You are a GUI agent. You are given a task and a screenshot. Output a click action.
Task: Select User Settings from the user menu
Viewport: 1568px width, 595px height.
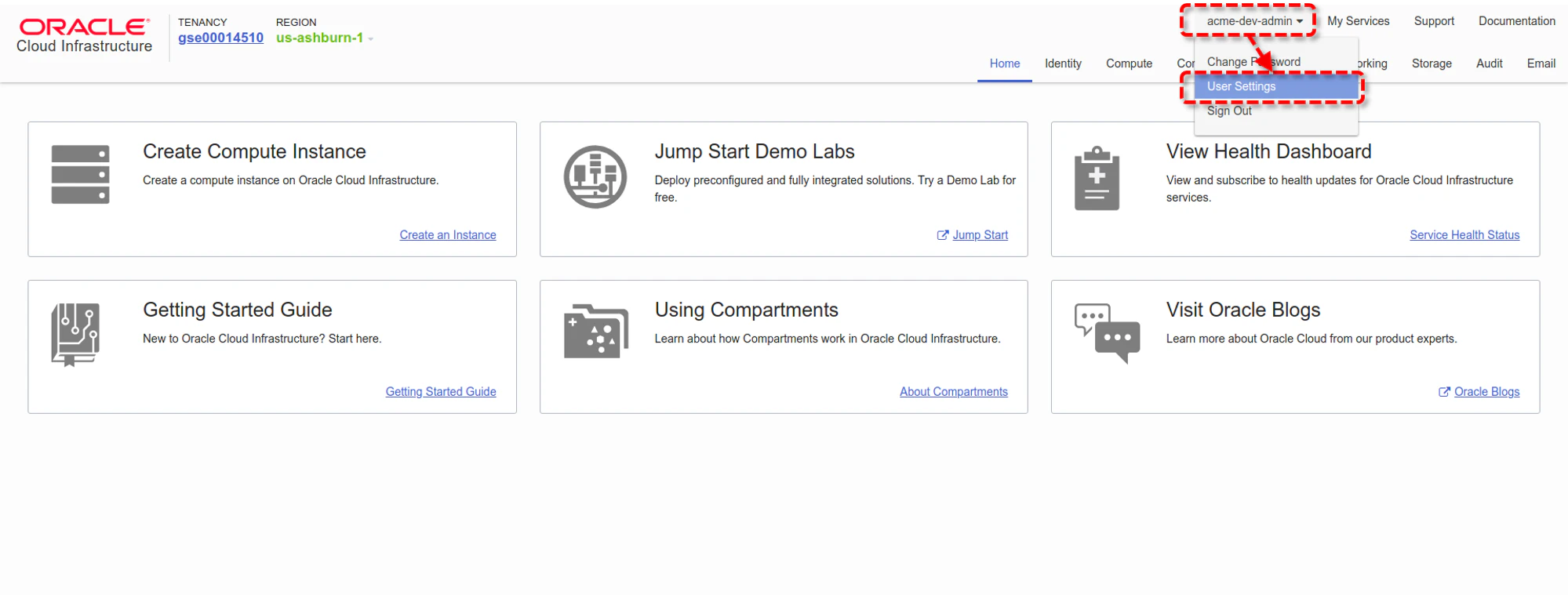point(1276,86)
